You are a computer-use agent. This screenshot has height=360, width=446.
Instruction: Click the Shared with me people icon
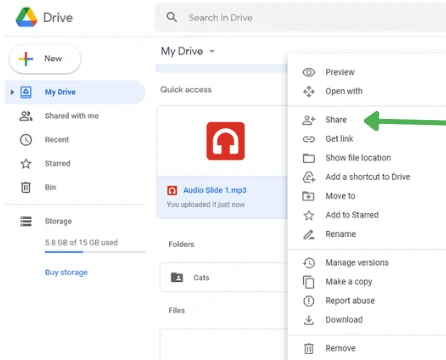[x=26, y=116]
